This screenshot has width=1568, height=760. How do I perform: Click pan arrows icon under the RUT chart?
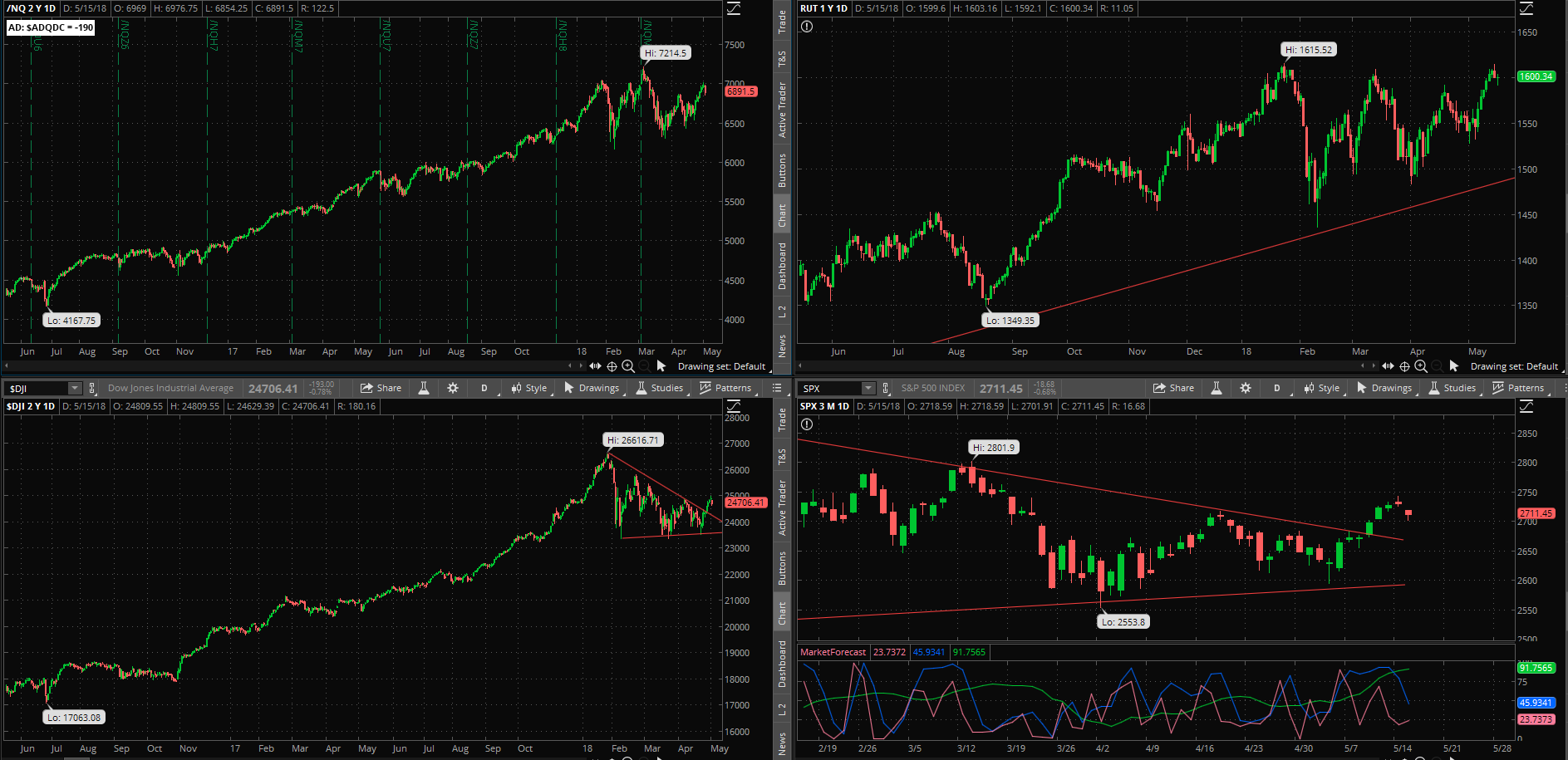[1388, 366]
